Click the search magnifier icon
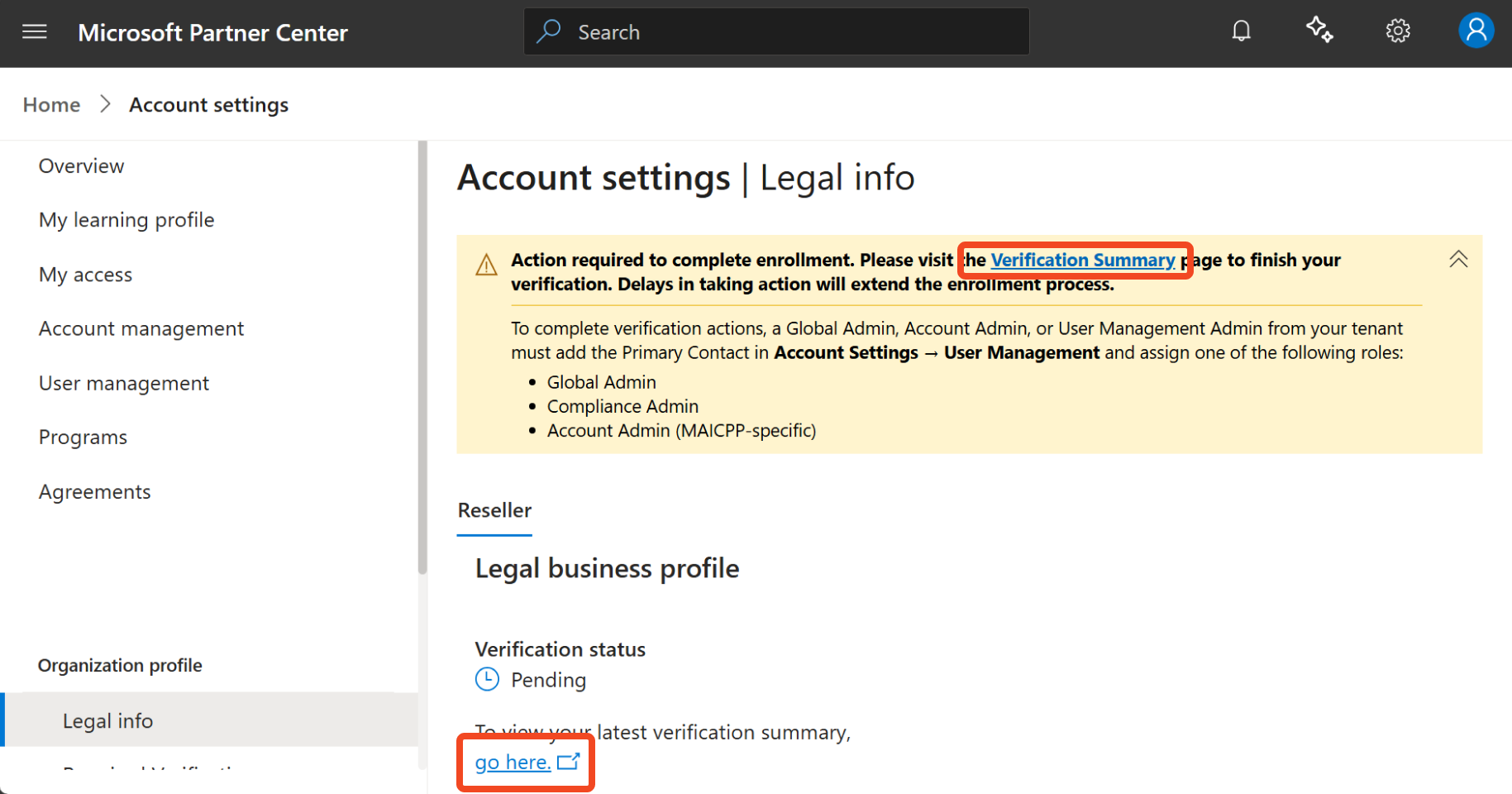Viewport: 1512px width, 794px height. [x=548, y=31]
